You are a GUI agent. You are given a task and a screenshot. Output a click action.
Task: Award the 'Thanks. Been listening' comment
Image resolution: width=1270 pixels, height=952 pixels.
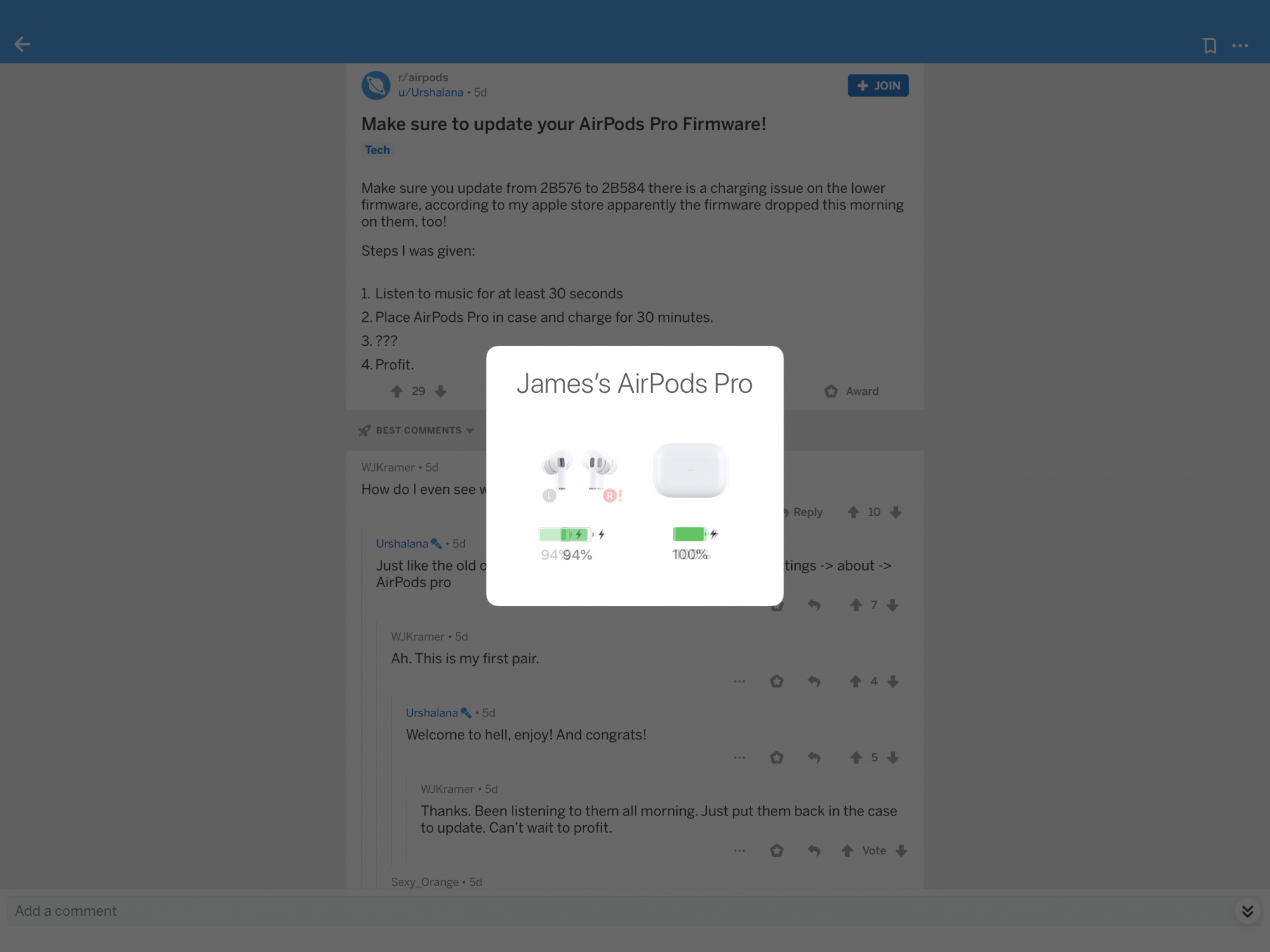click(777, 851)
